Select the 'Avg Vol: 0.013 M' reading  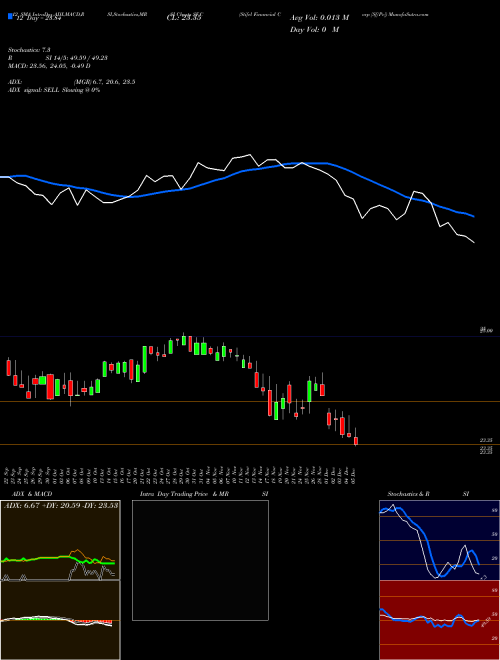(x=319, y=18)
